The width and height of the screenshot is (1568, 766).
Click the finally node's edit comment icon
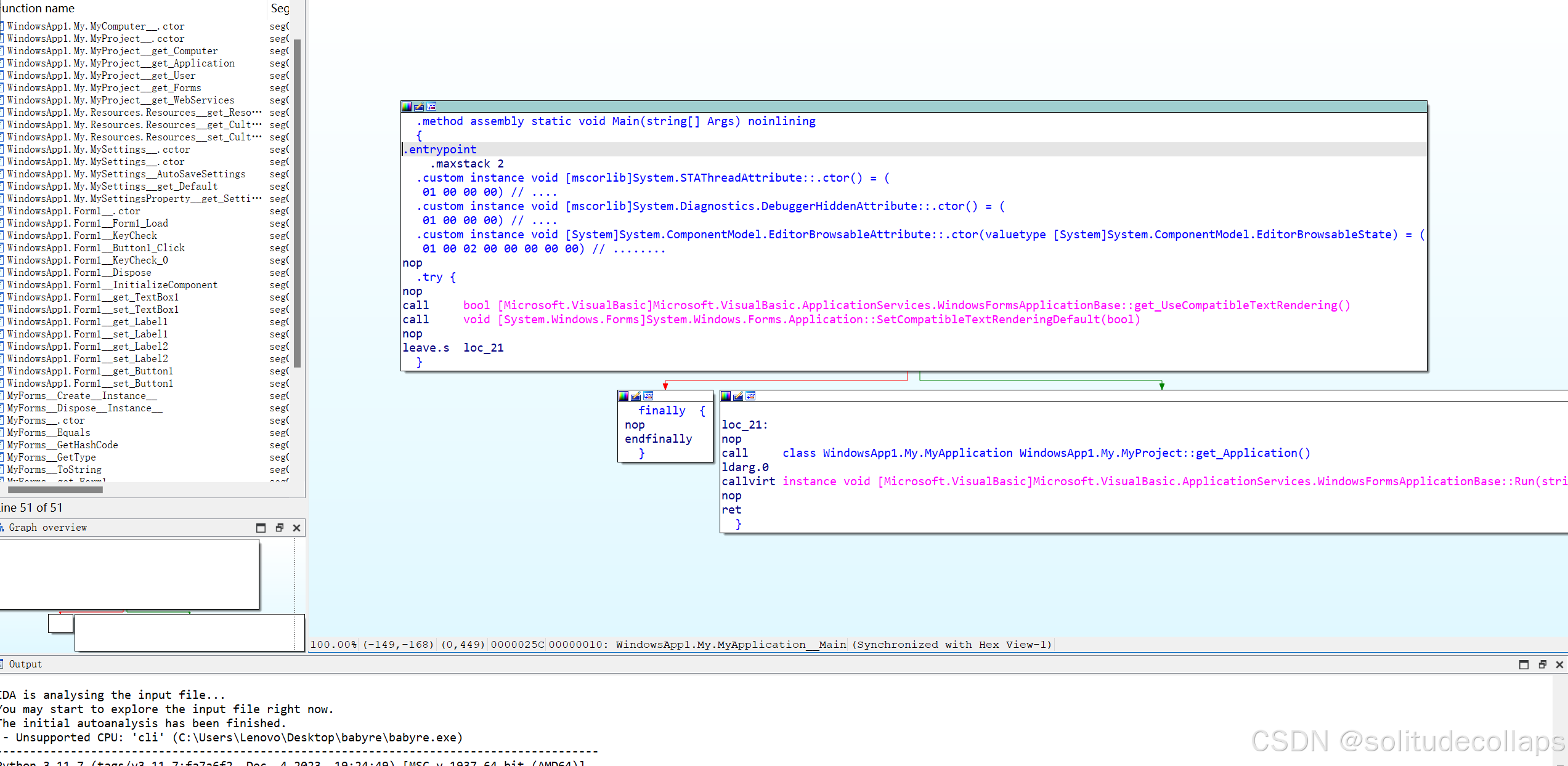pyautogui.click(x=636, y=396)
